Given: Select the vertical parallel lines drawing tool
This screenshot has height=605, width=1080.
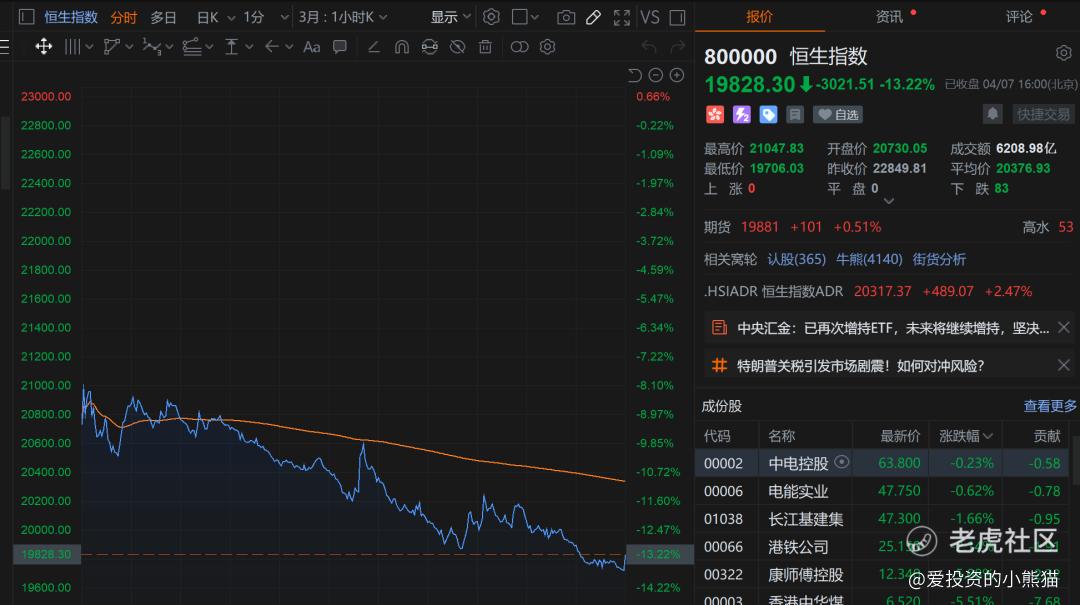Looking at the screenshot, I should 72,47.
